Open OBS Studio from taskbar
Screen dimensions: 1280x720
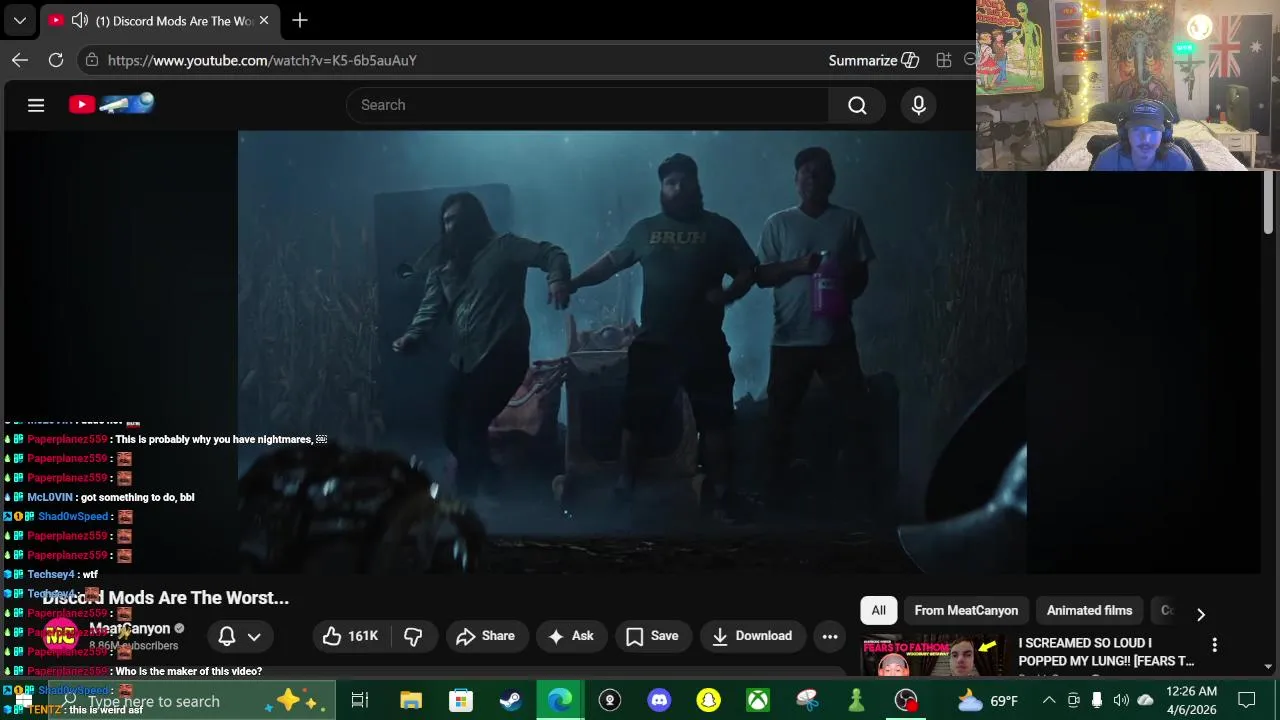[x=906, y=700]
